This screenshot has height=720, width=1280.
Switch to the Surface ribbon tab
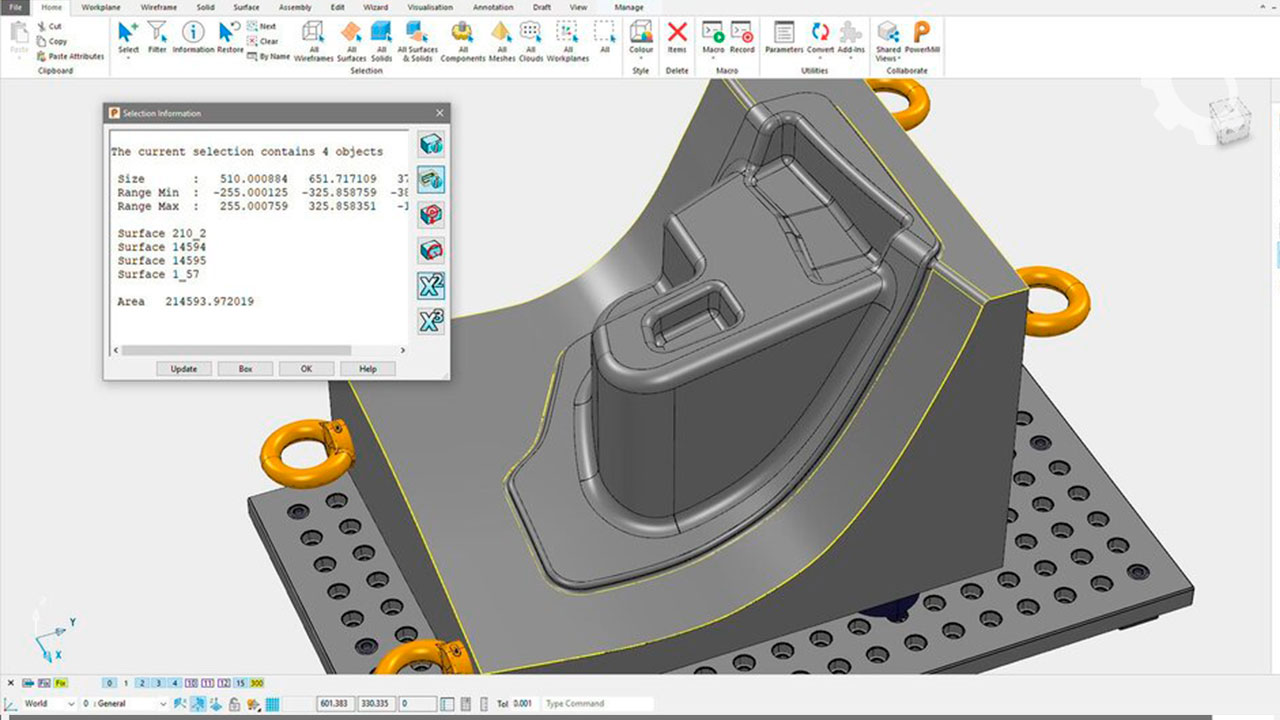click(x=246, y=7)
